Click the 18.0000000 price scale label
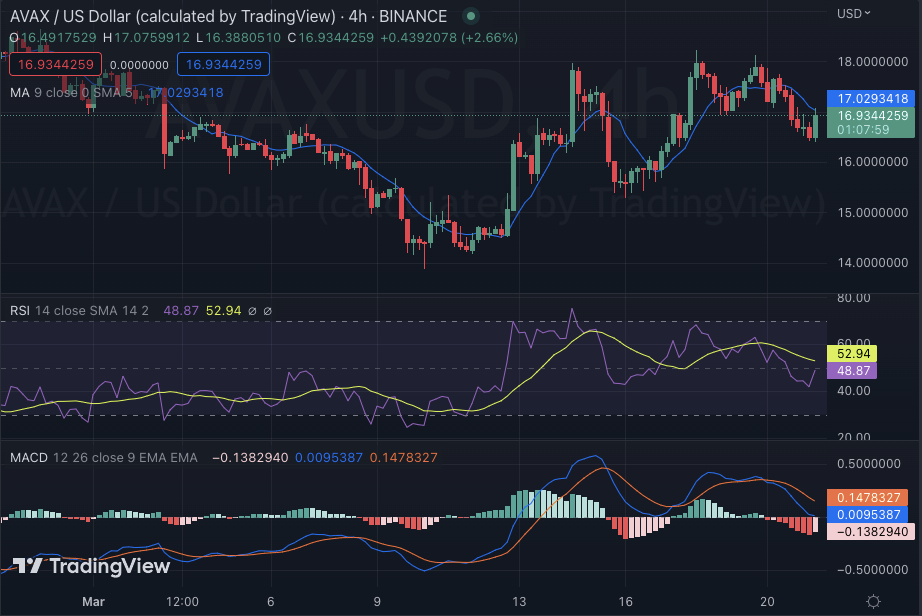Screen dimensions: 922x616 click(x=873, y=62)
